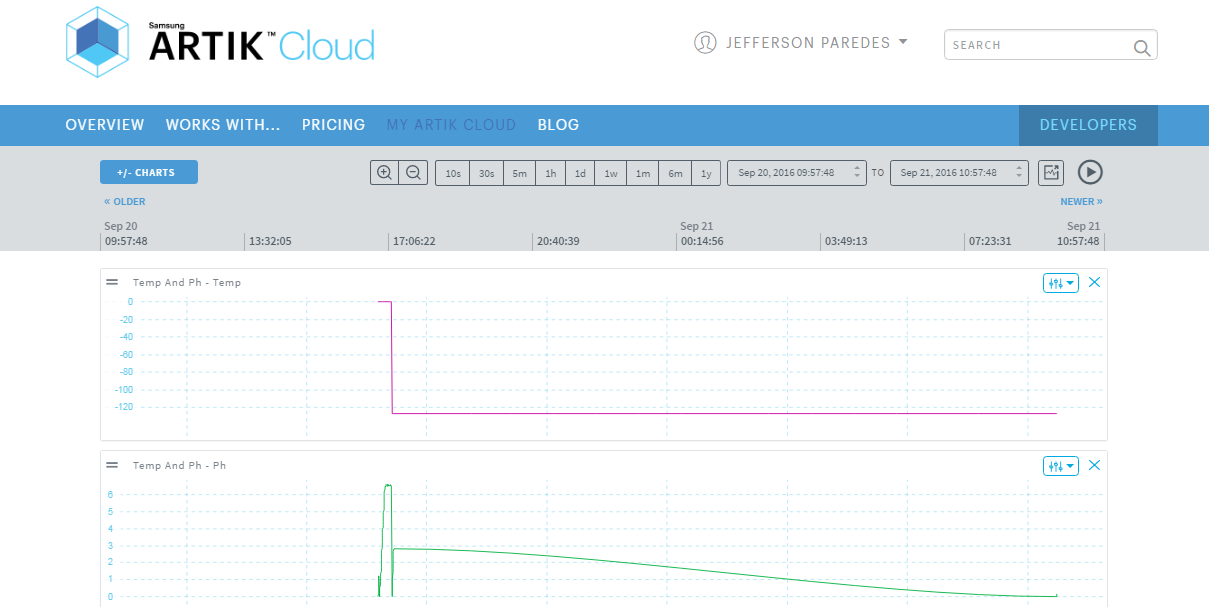Switch to the Pricing tab
The image size is (1209, 607).
click(333, 124)
